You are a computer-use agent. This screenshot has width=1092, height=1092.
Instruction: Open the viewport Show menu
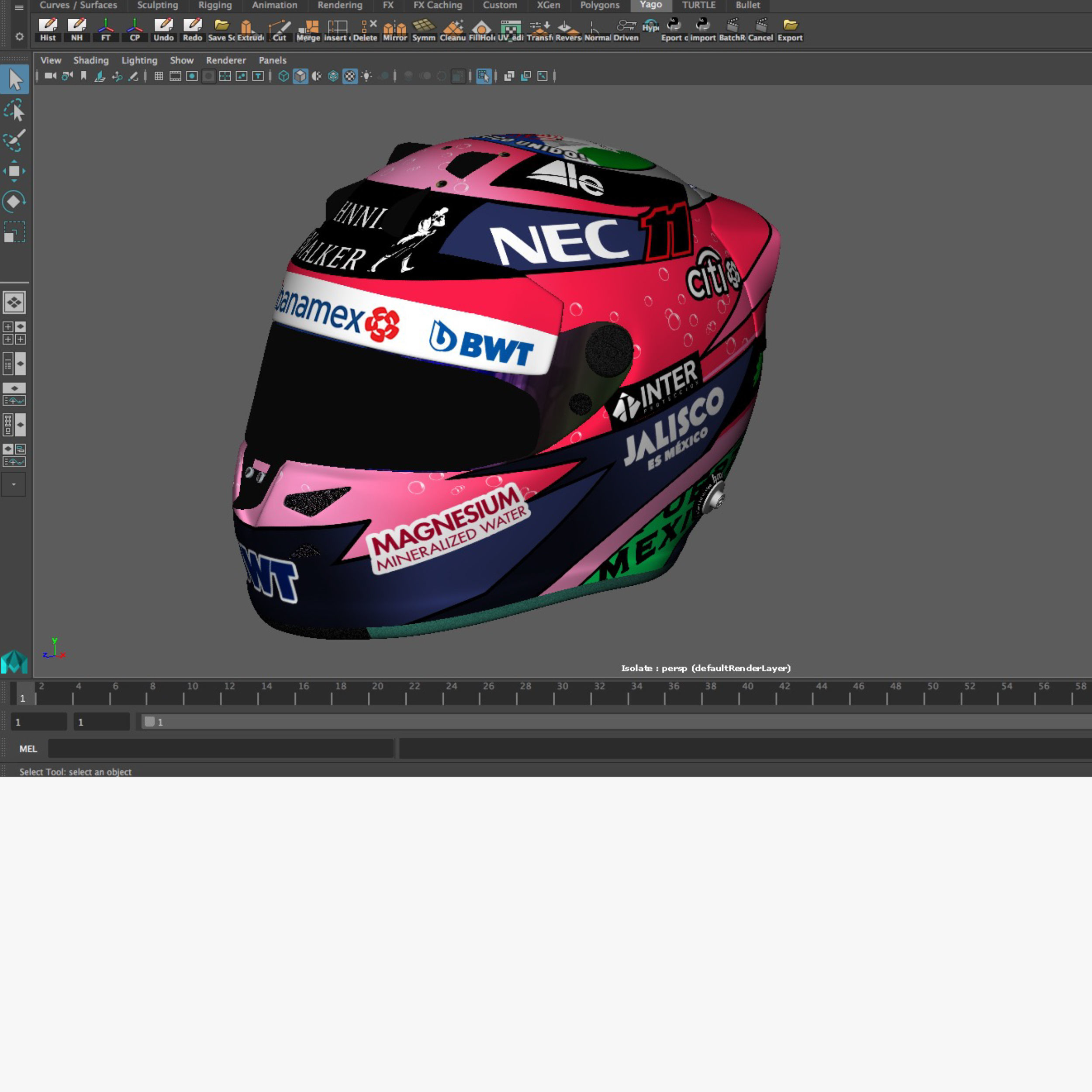[x=182, y=60]
